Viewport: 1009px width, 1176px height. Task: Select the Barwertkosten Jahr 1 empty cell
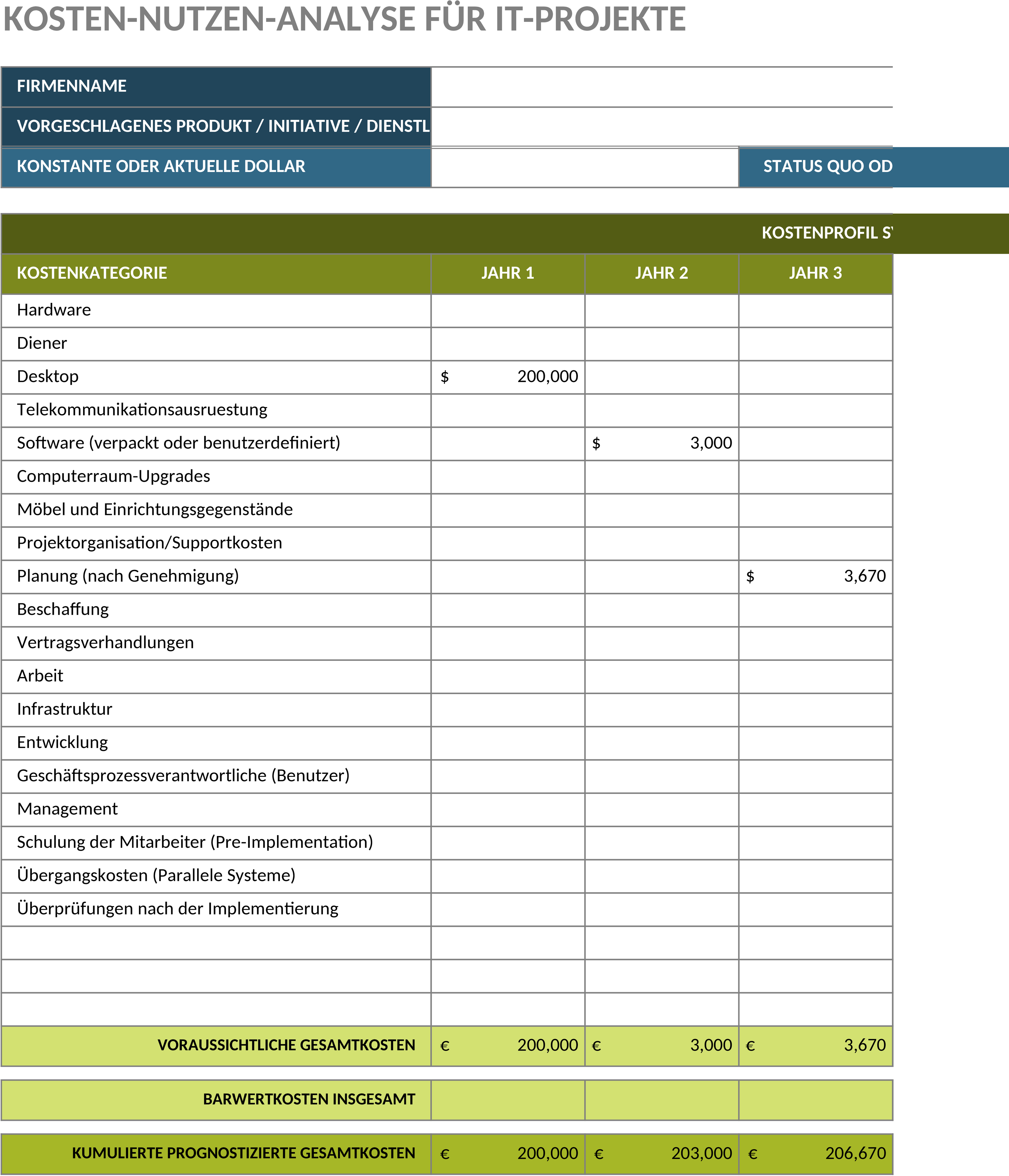pos(508,1100)
